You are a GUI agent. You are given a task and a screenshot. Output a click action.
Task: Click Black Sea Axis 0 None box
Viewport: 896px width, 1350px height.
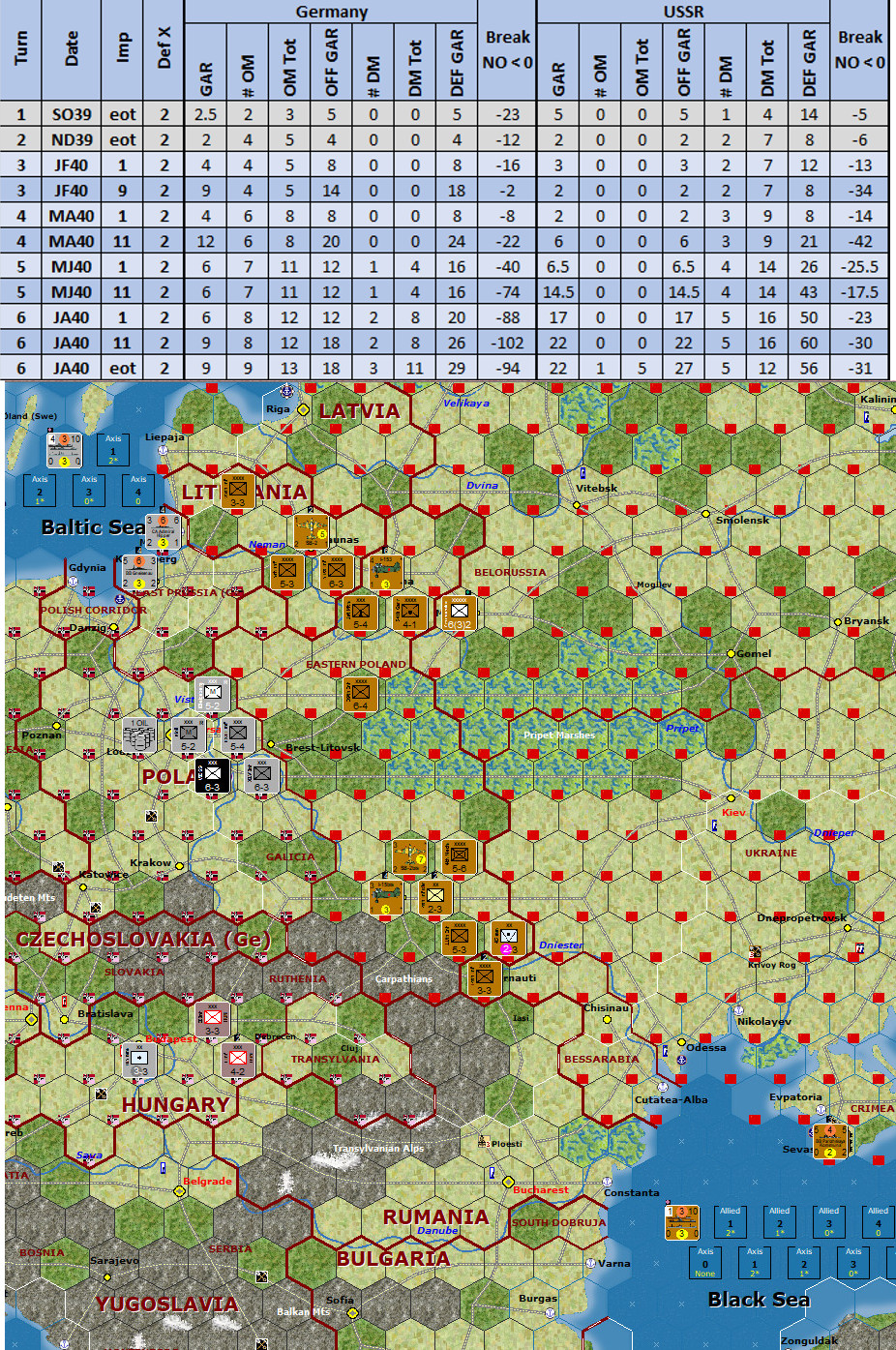pos(705,1262)
